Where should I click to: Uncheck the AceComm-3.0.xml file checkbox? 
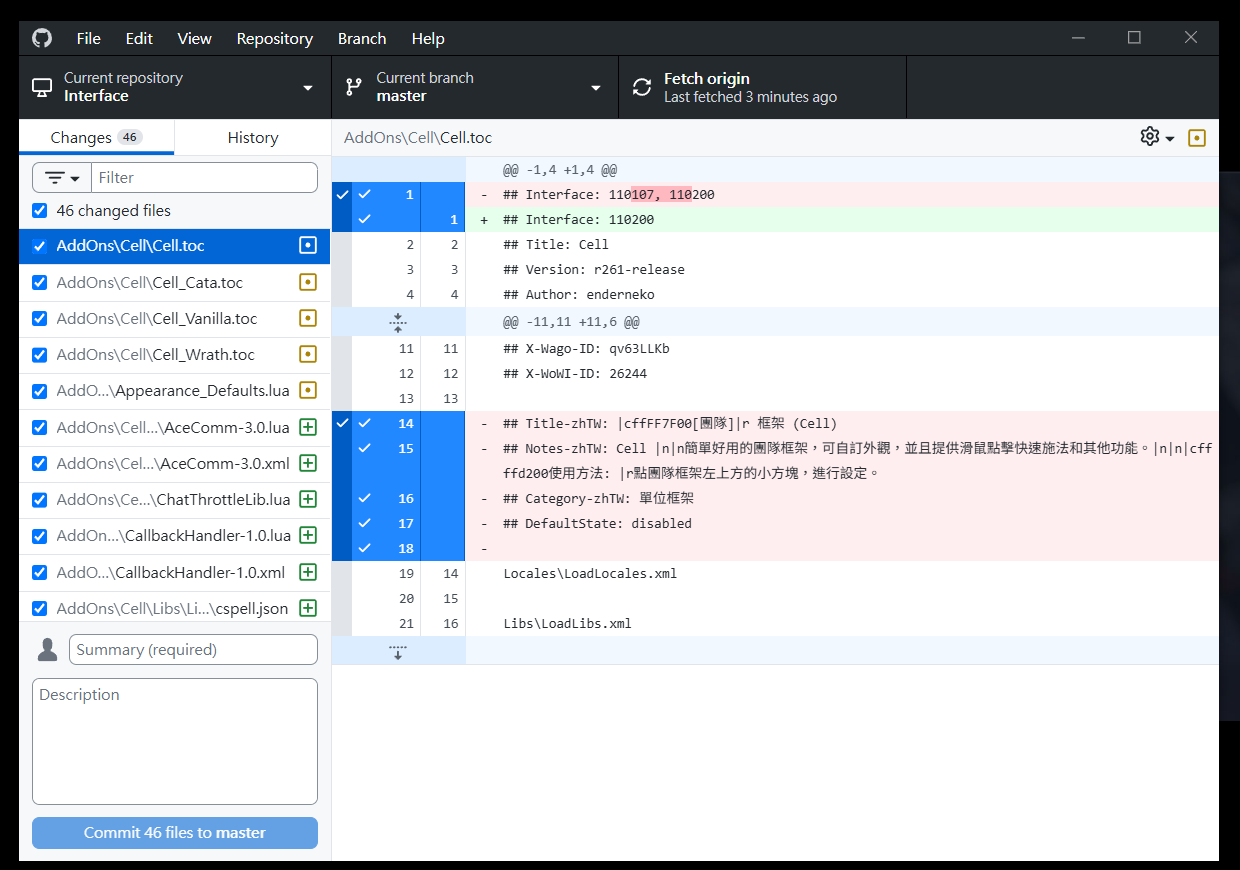[40, 463]
